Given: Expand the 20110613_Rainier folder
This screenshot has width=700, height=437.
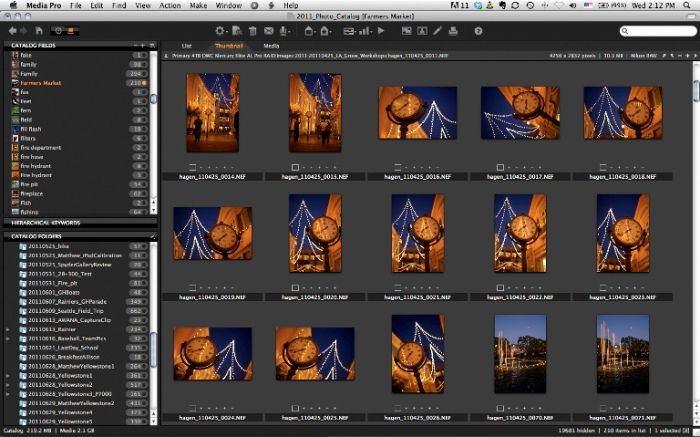Looking at the screenshot, I should pyautogui.click(x=8, y=328).
